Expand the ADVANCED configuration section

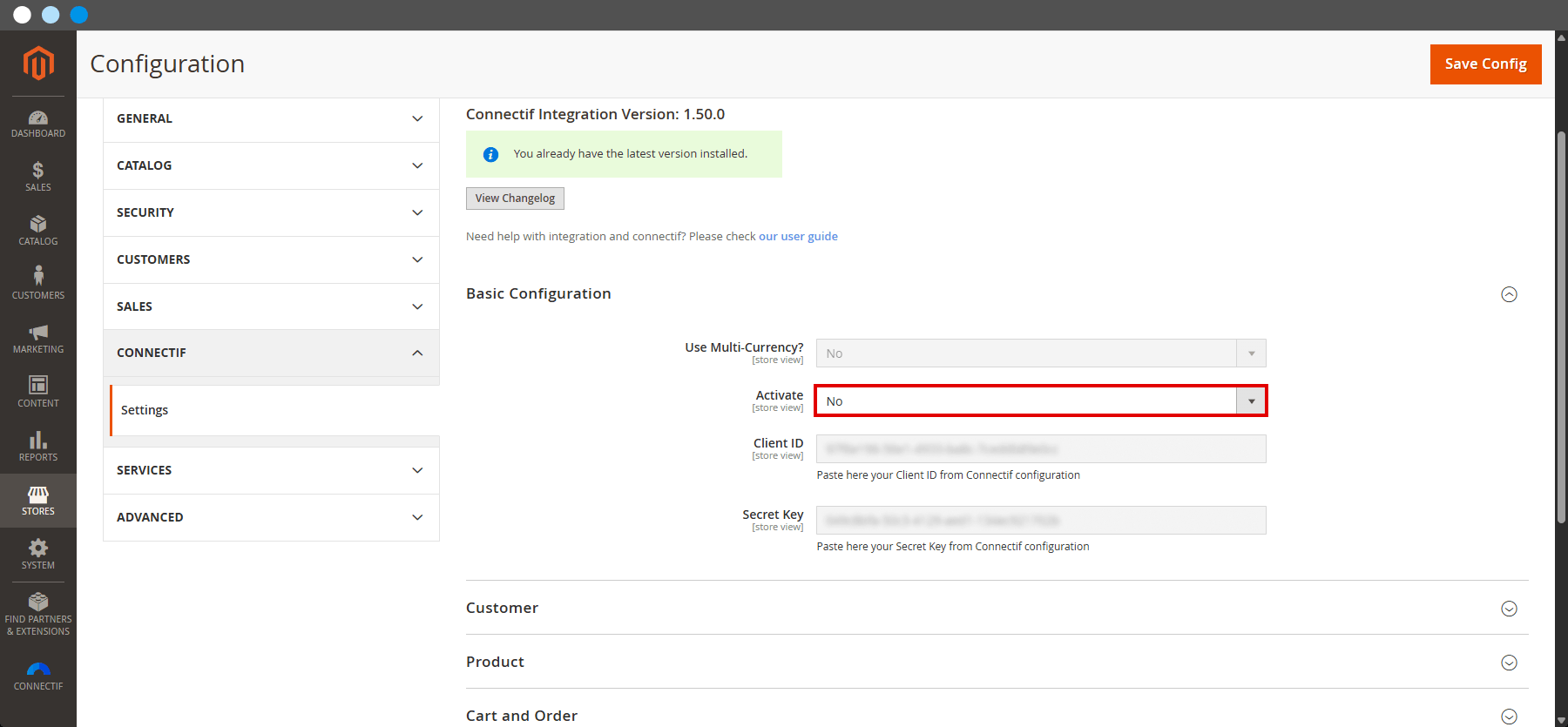coord(271,517)
